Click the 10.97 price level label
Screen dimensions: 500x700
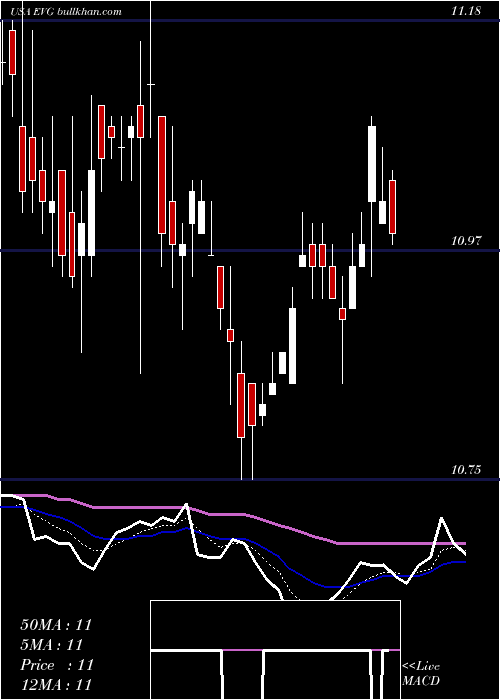[466, 241]
